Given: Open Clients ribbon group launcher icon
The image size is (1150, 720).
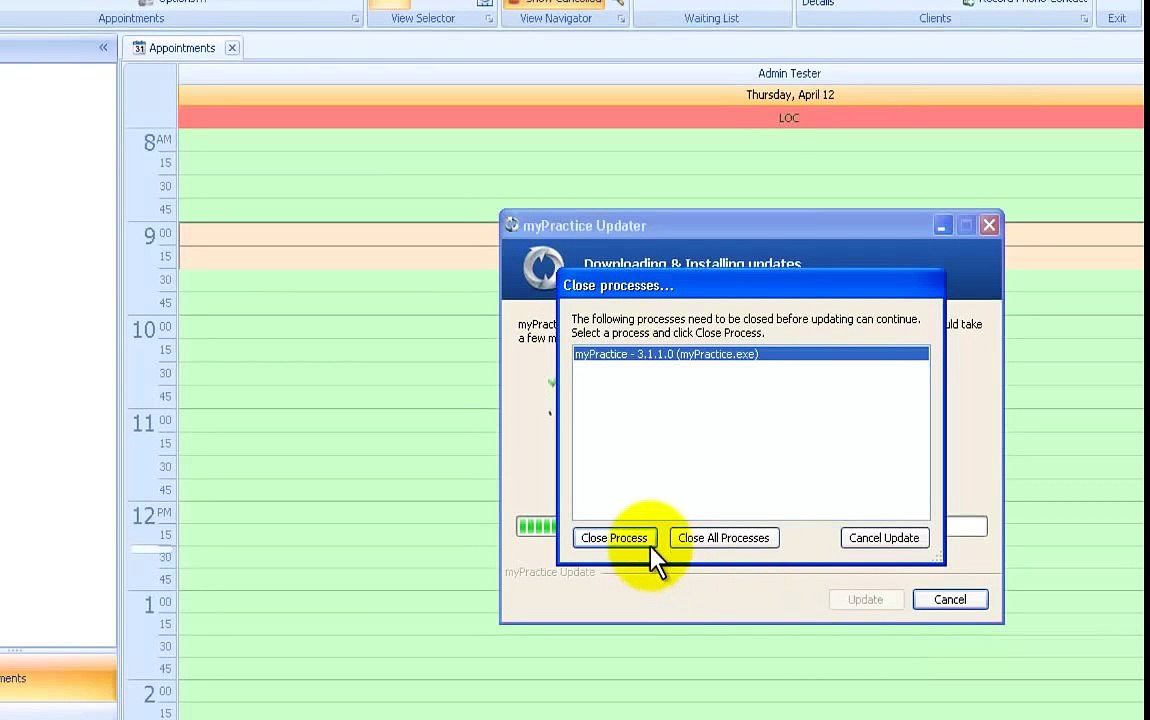Looking at the screenshot, I should pos(1084,19).
